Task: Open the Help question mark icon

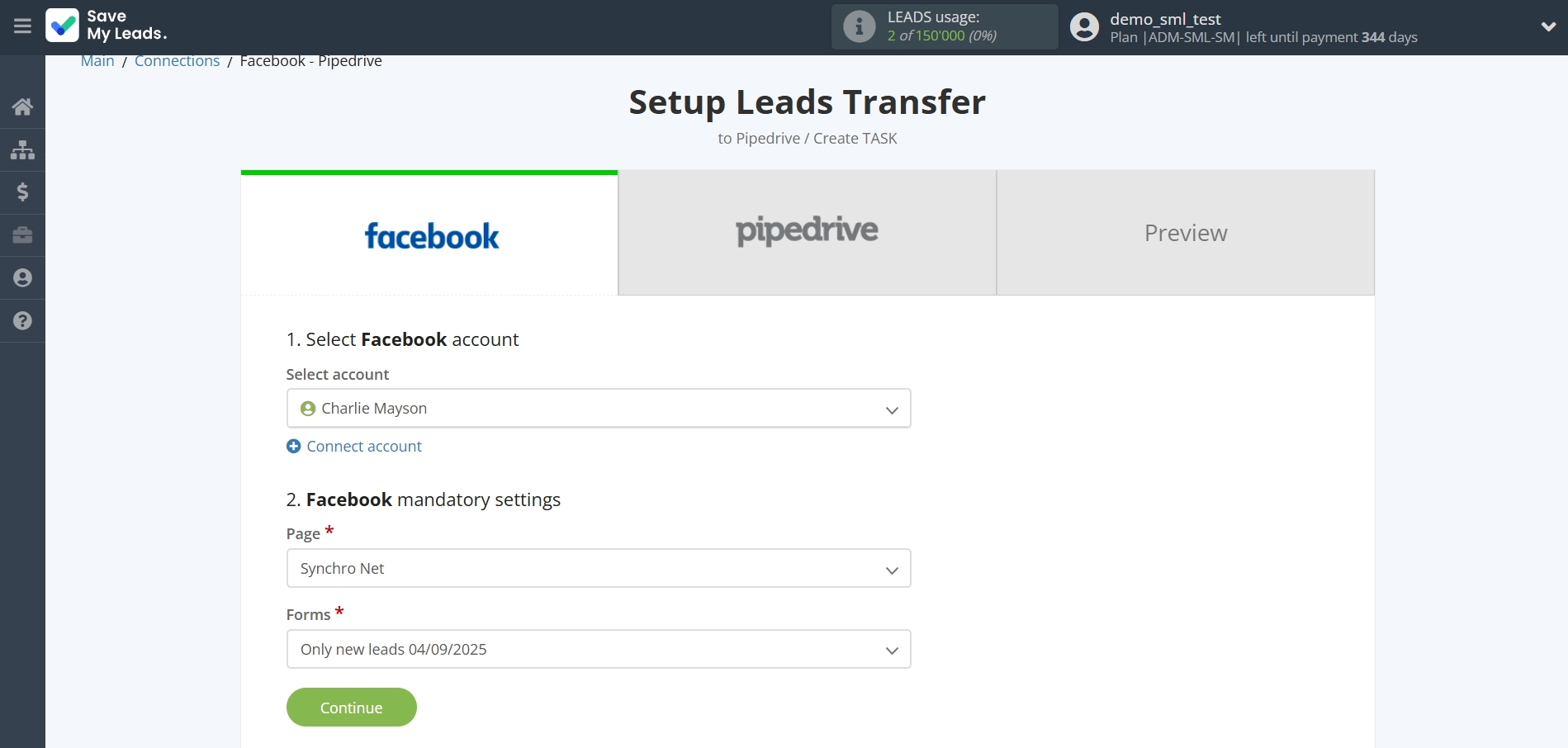Action: click(22, 321)
